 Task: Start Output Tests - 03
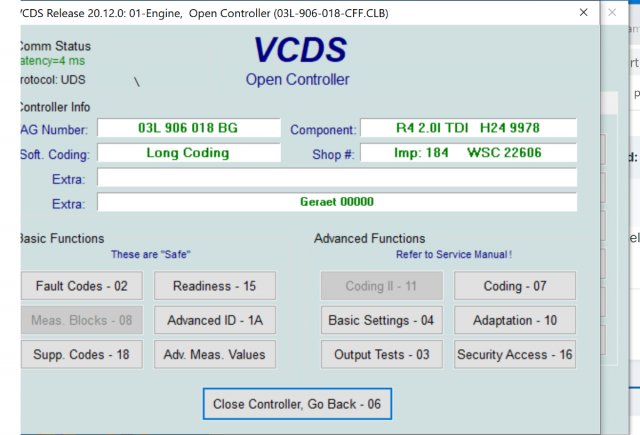[381, 354]
